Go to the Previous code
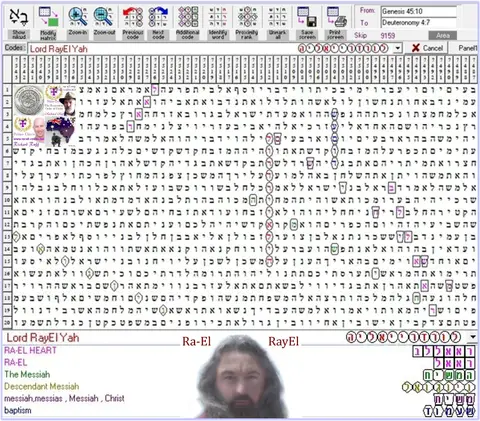Viewport: 480px width, 421px height. click(x=133, y=22)
